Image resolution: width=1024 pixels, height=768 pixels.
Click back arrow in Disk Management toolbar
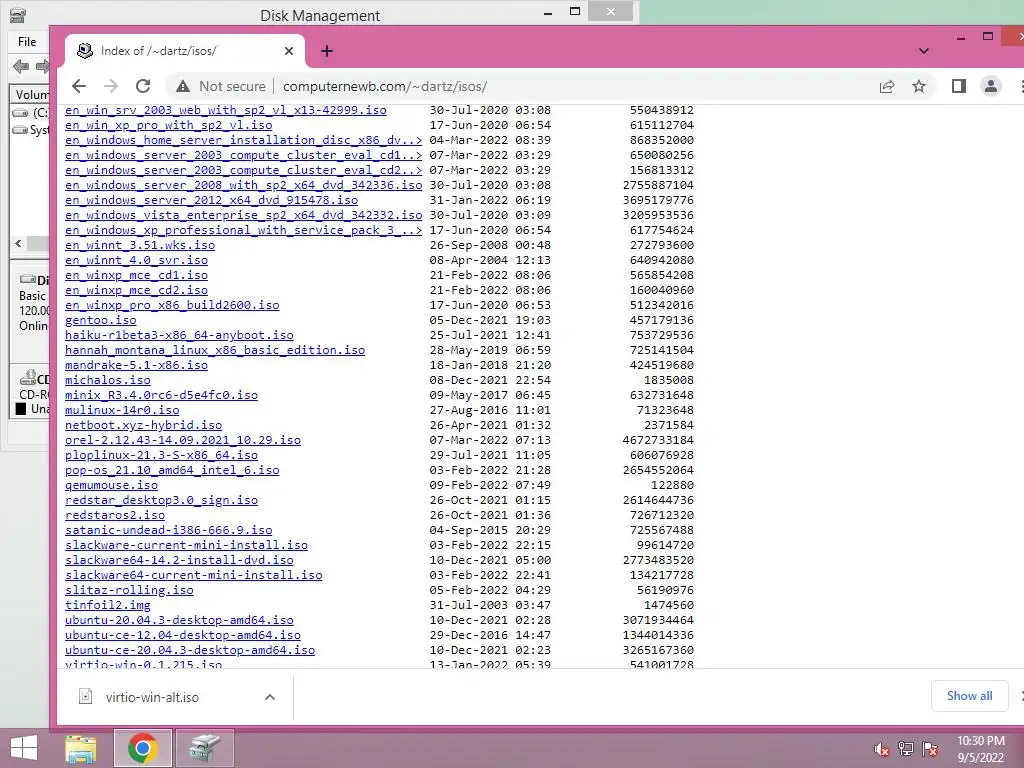pos(21,66)
